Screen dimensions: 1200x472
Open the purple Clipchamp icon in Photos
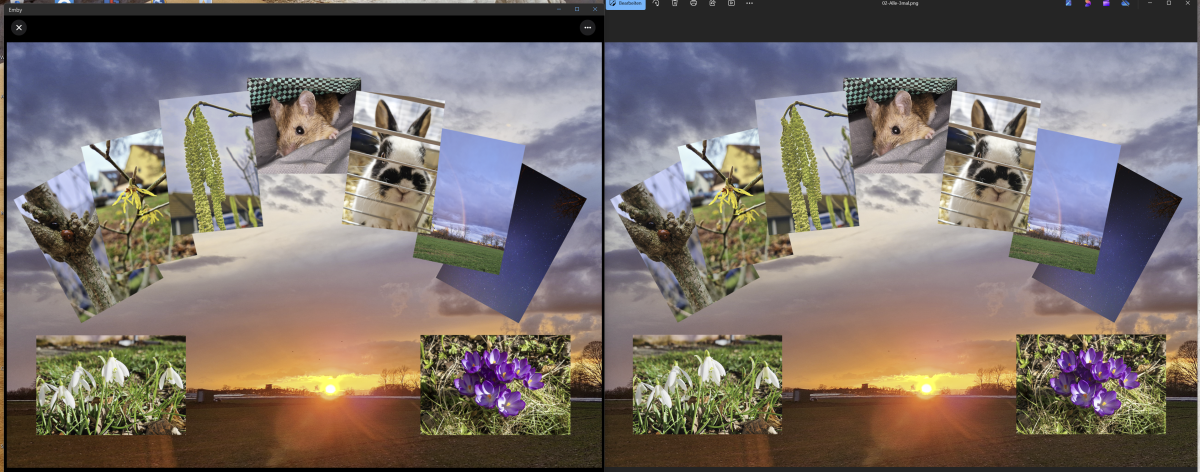1106,4
